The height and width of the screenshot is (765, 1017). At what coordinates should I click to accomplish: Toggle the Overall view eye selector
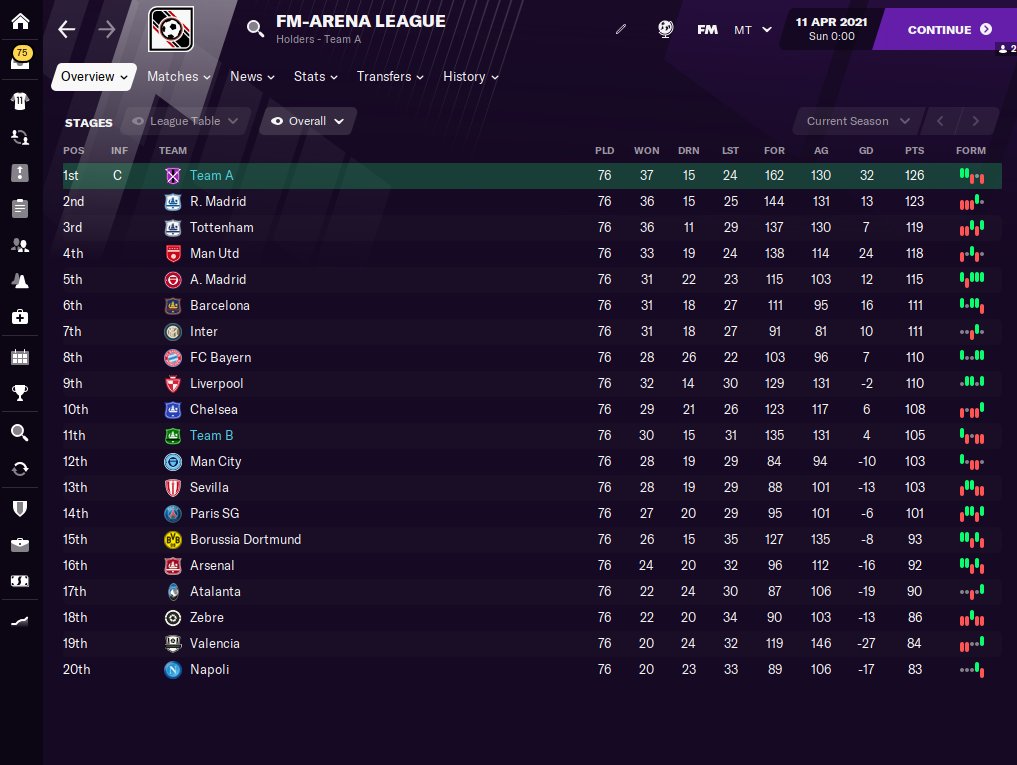[307, 121]
